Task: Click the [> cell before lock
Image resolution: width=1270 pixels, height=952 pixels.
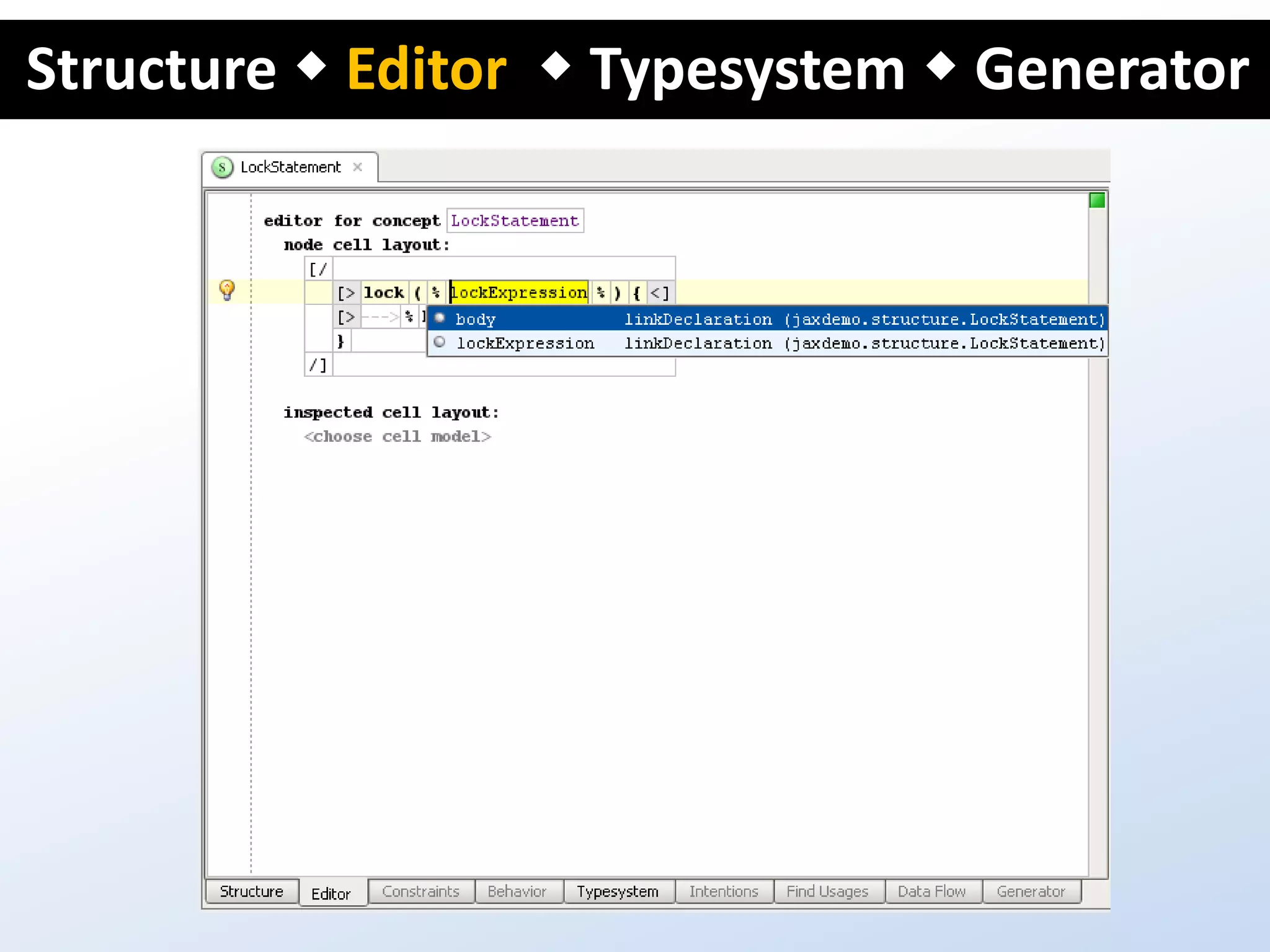Action: click(347, 293)
